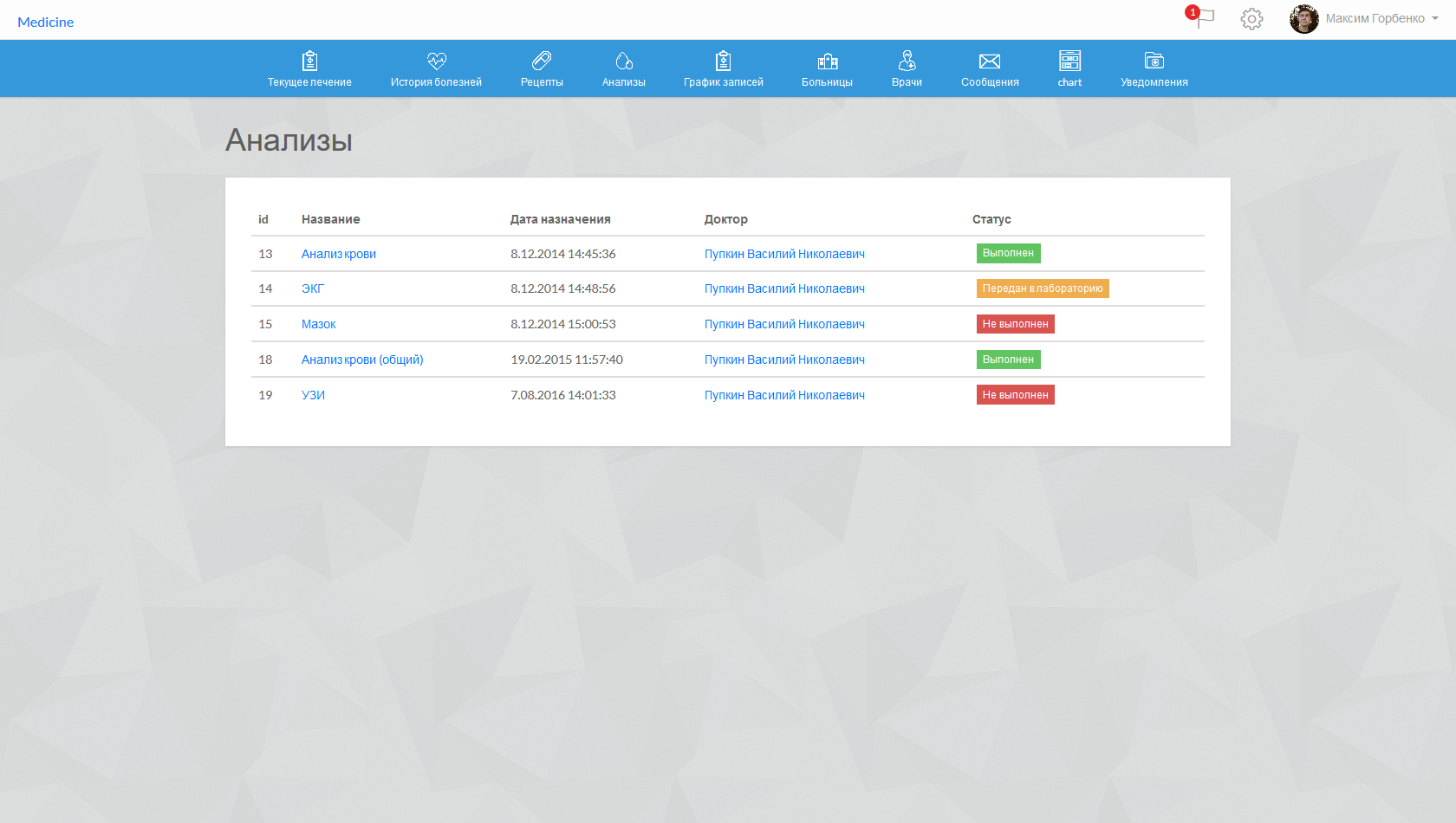
Task: Open Анализ крови analysis link
Action: tap(339, 254)
